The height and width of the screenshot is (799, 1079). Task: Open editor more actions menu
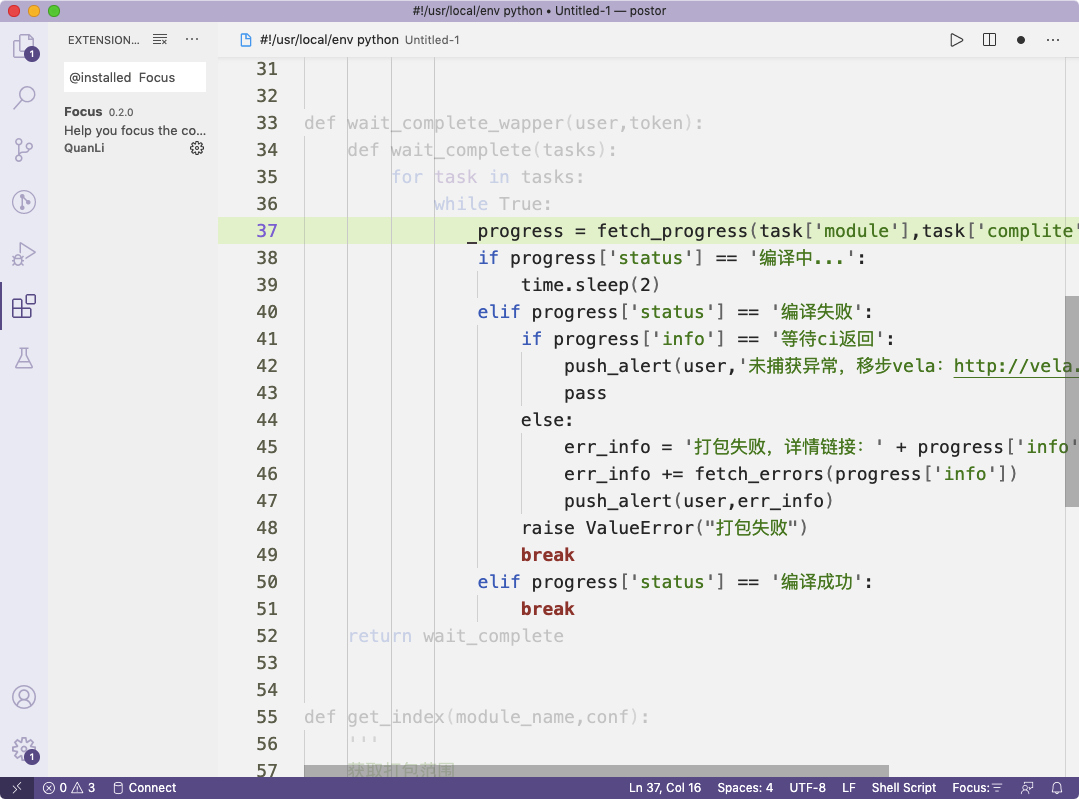(1053, 40)
